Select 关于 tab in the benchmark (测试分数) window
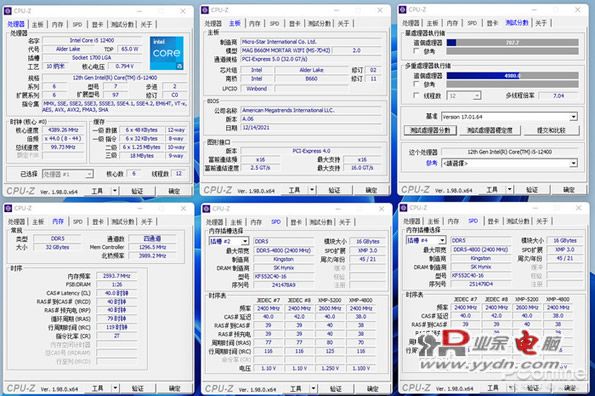Viewport: 595px width, 396px height. click(541, 23)
